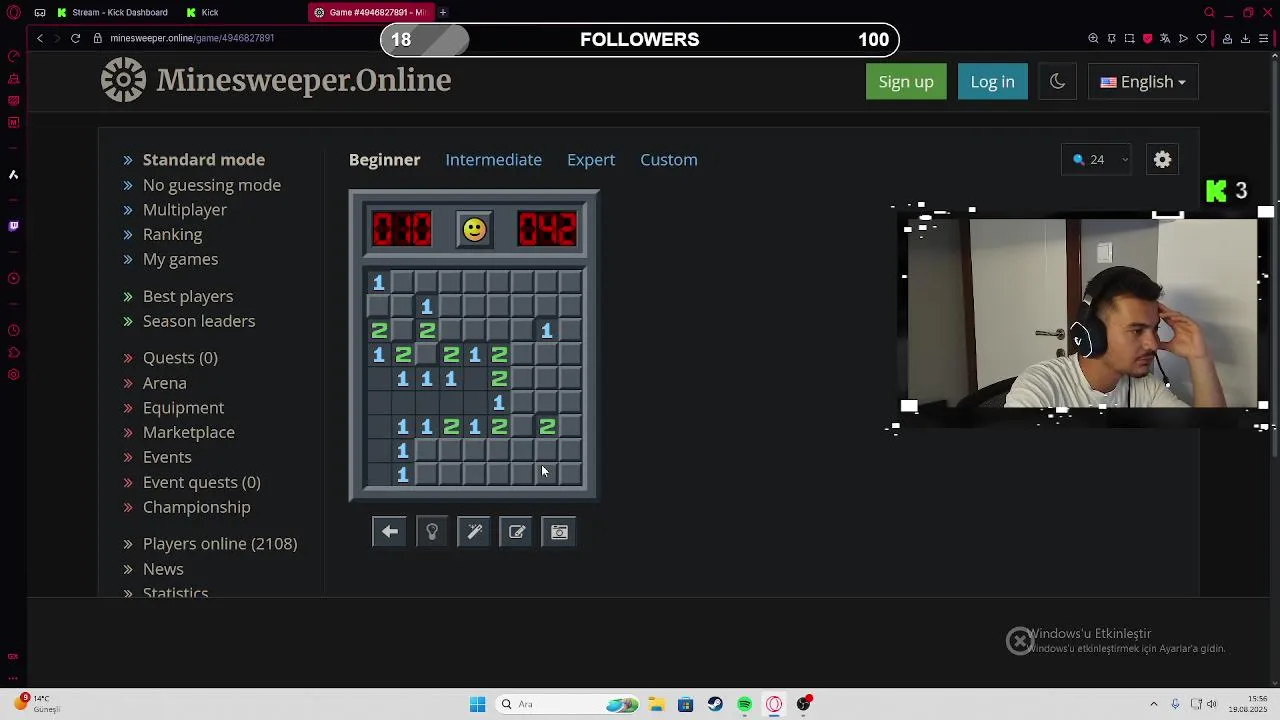This screenshot has width=1280, height=720.
Task: Open the Windows Start menu
Action: 477,704
